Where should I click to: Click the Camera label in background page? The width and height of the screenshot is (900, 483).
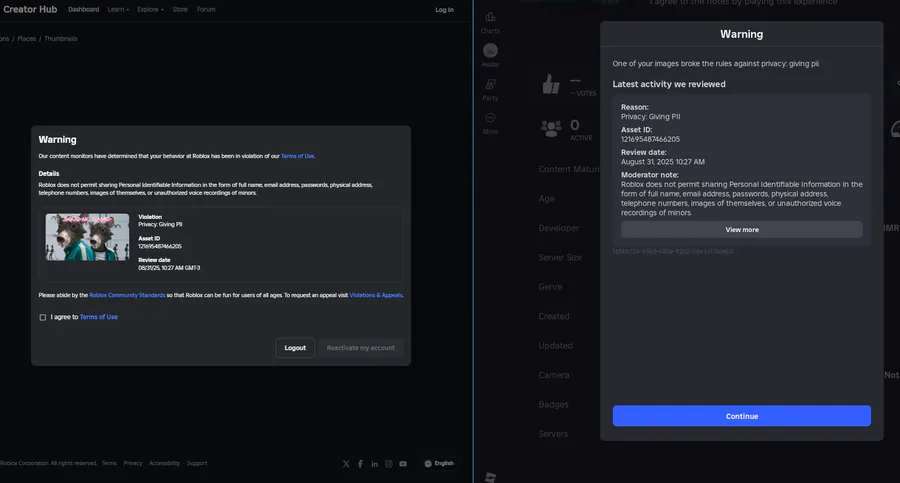click(x=554, y=375)
